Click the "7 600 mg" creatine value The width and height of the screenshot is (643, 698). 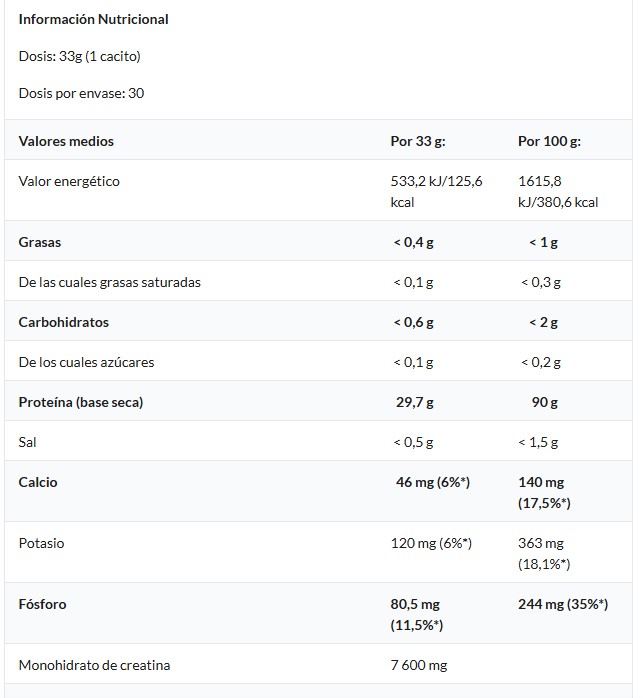[x=419, y=665]
